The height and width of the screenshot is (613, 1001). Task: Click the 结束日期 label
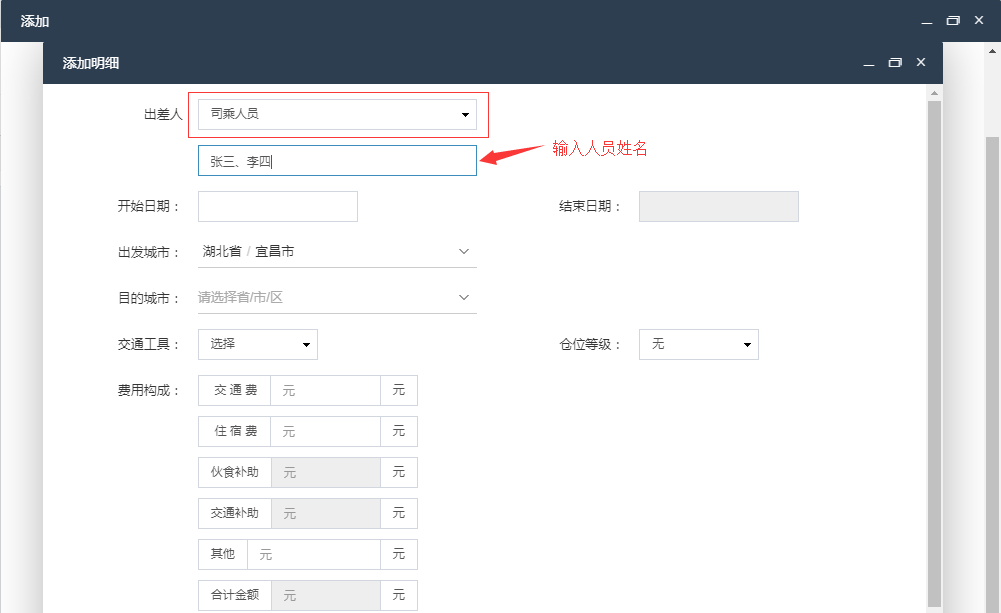(589, 206)
